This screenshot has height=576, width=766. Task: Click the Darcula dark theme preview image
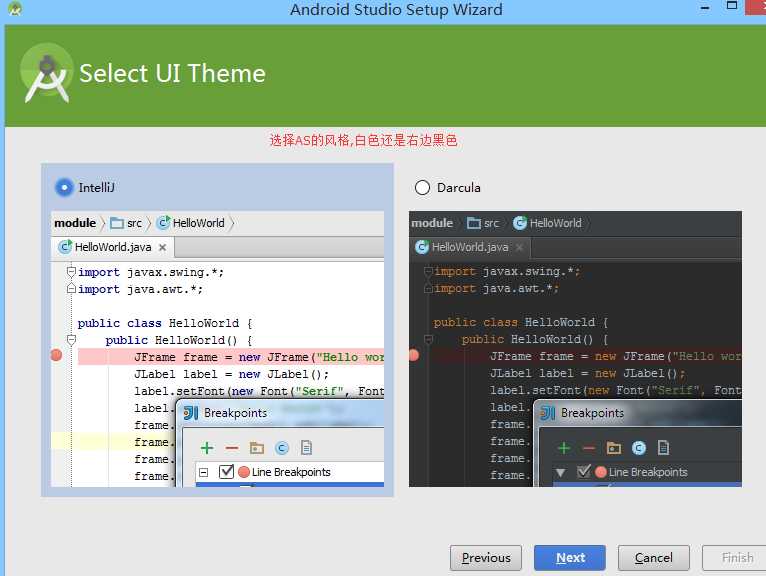click(575, 349)
